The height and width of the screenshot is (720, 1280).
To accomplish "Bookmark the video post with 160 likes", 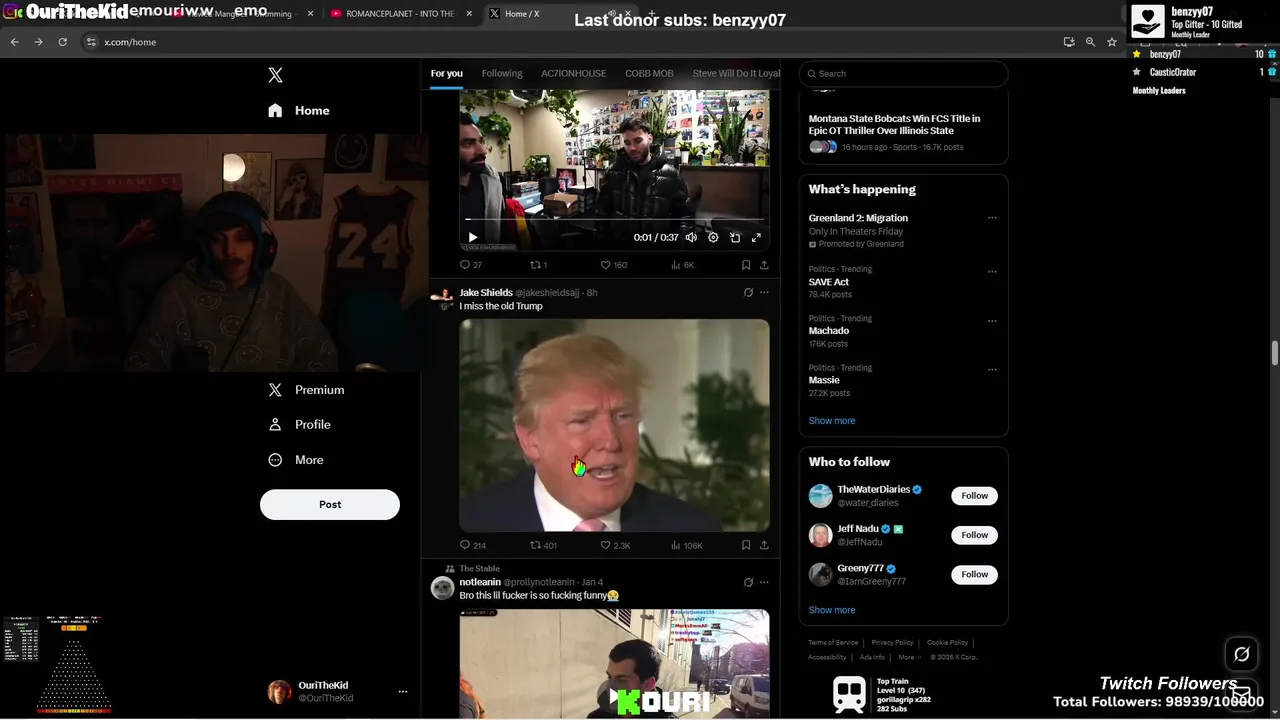I will click(x=746, y=265).
